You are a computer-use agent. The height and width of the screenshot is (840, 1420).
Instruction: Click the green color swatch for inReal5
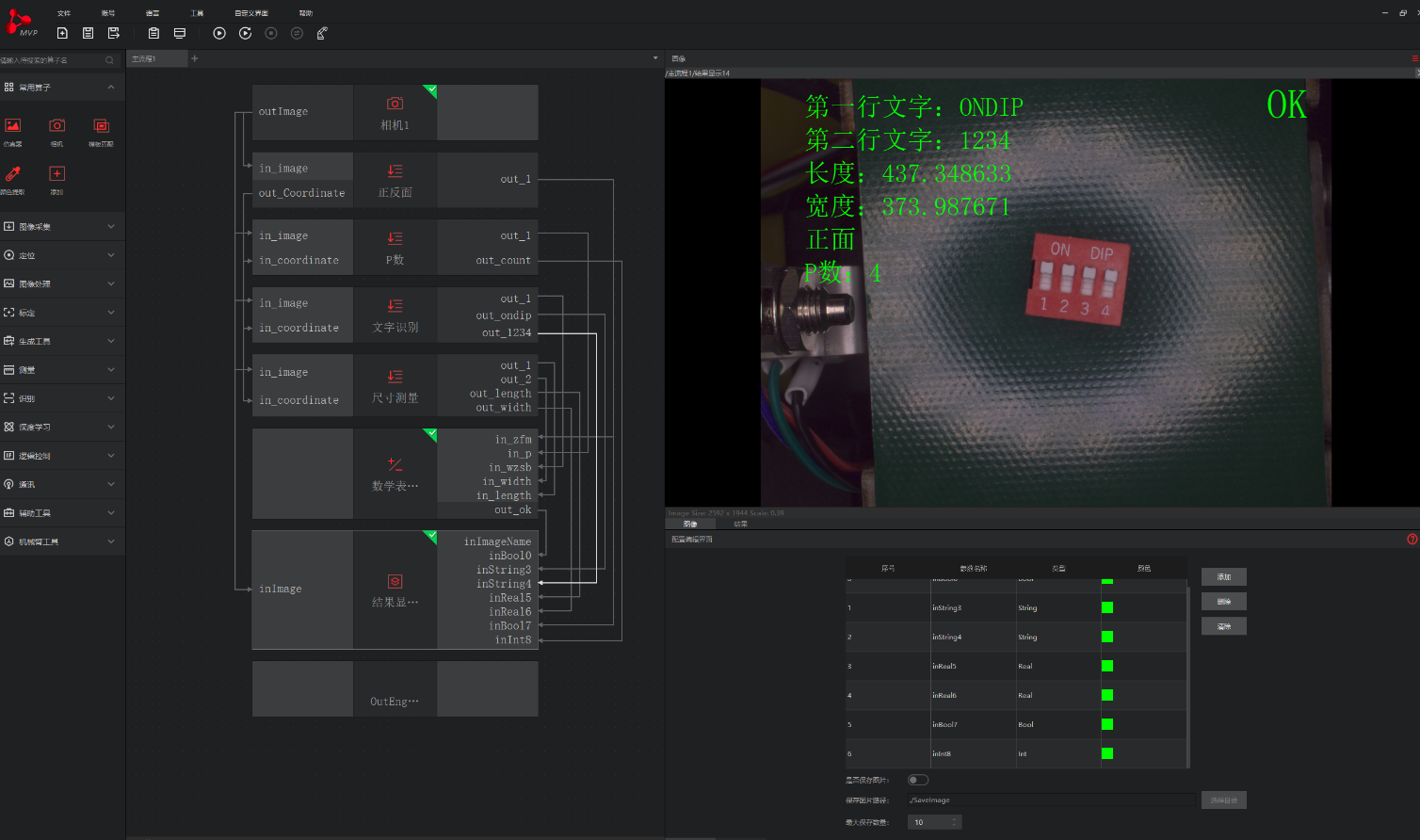click(1107, 666)
